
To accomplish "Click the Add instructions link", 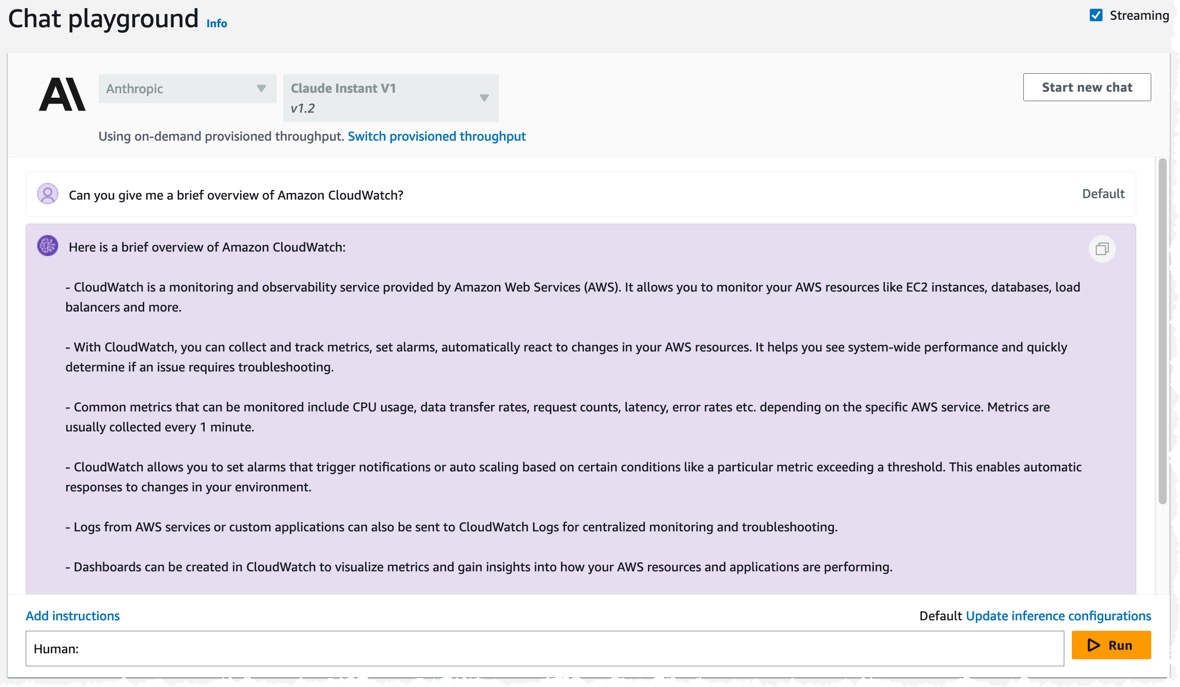I will [x=72, y=616].
